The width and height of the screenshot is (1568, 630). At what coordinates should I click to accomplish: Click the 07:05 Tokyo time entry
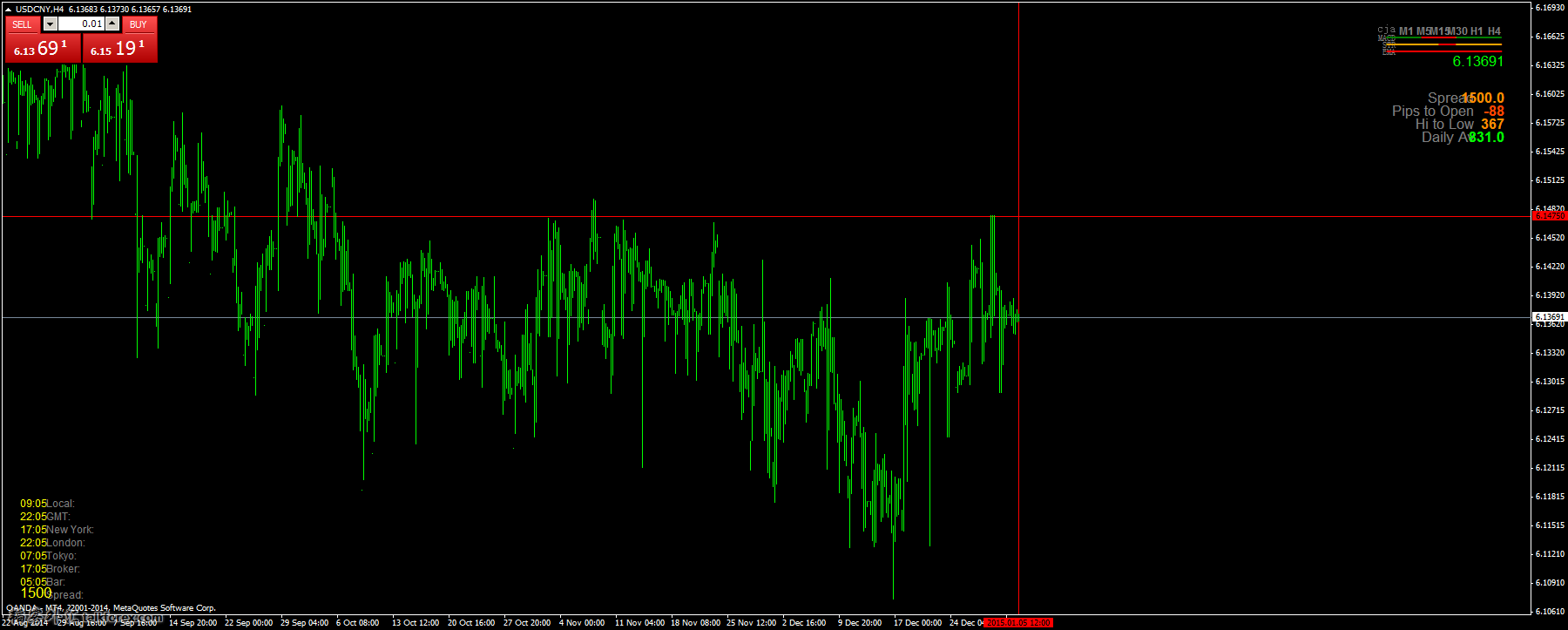(48, 556)
